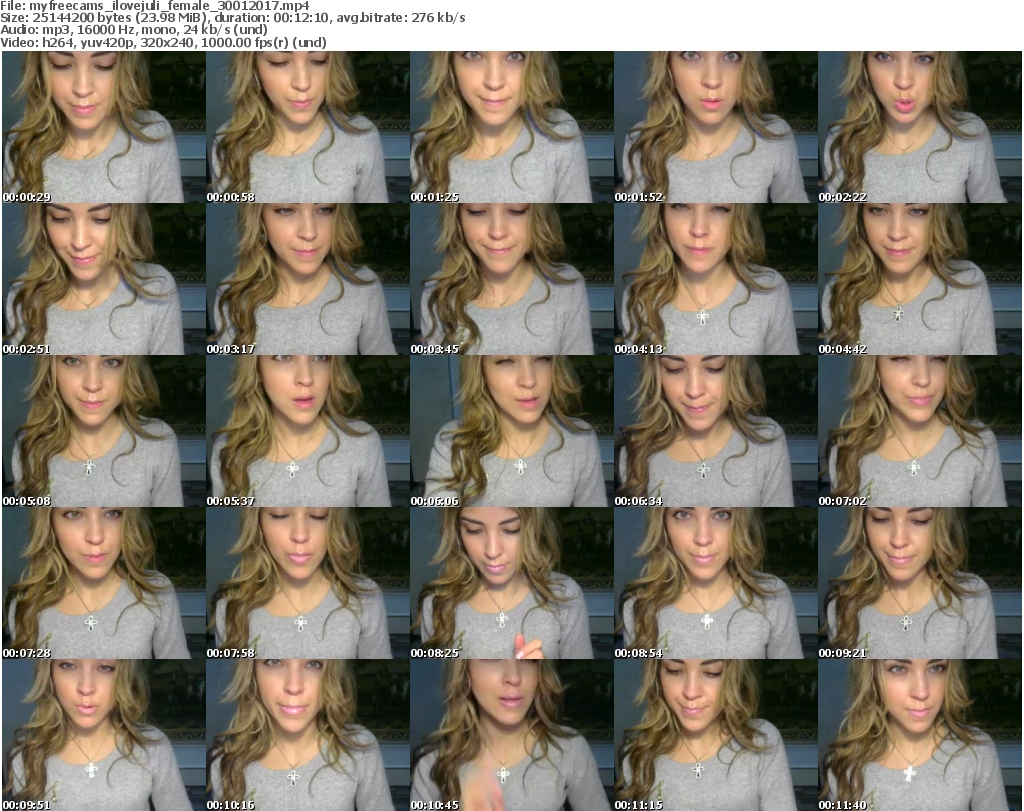The height and width of the screenshot is (811, 1024).
Task: Select the thumbnail timestamped 00:06:34
Action: pyautogui.click(x=716, y=431)
